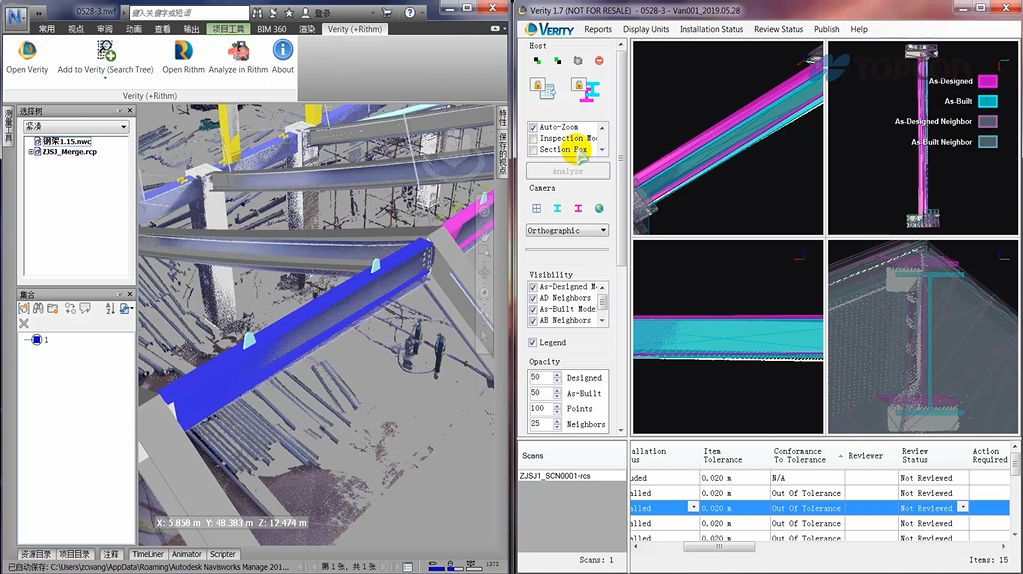The image size is (1023, 574).
Task: Click the locked table Host icon
Action: click(543, 89)
